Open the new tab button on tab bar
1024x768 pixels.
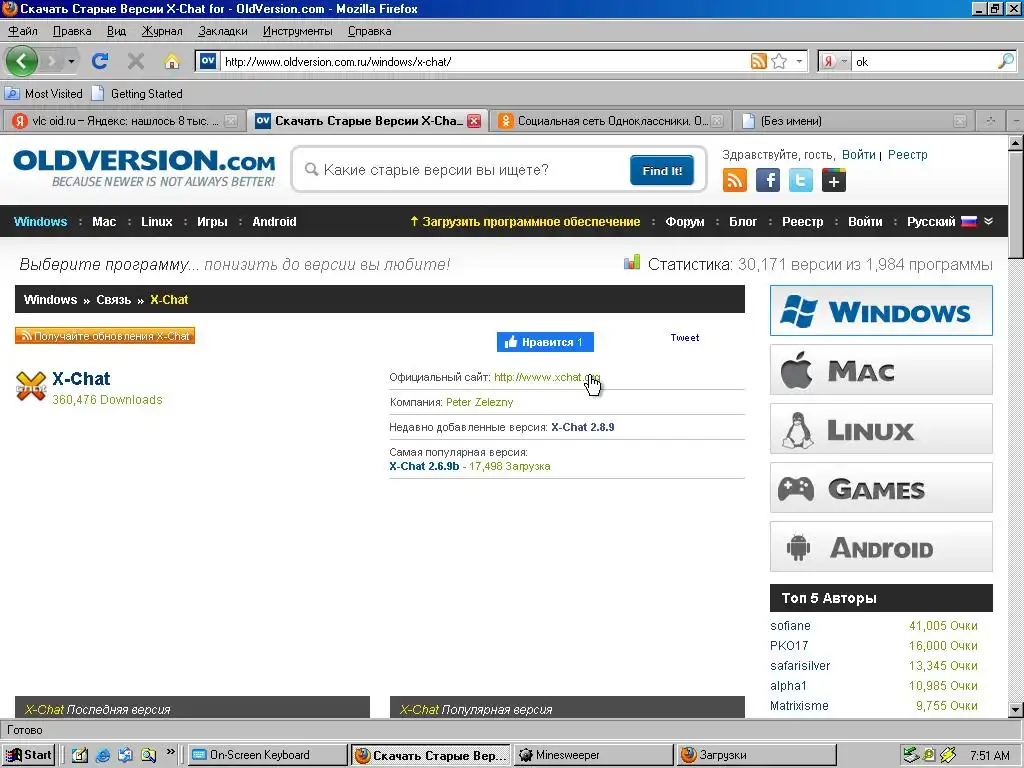click(x=990, y=121)
